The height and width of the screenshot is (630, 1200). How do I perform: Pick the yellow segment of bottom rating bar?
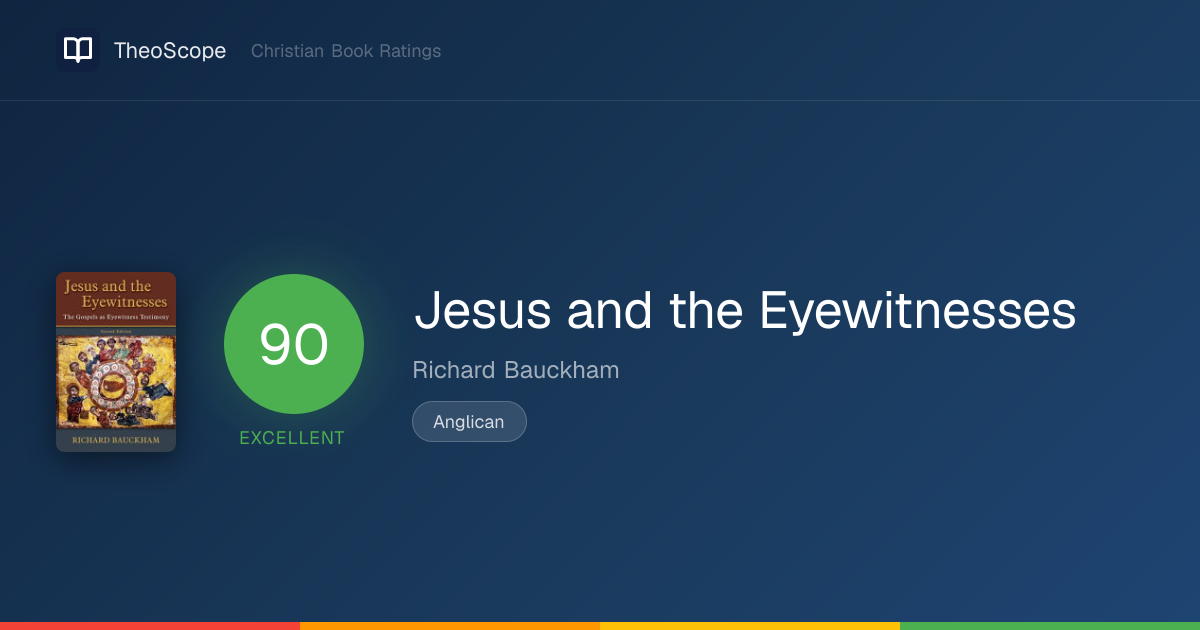750,626
